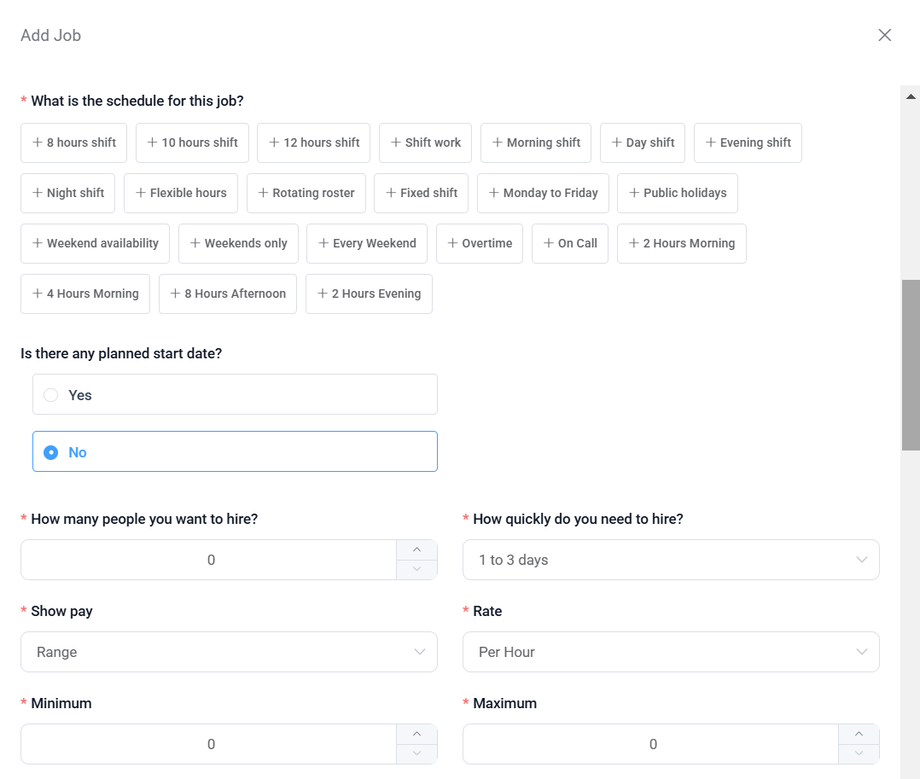Image resolution: width=920 pixels, height=779 pixels.
Task: Click the down arrow on Maximum pay
Action: pyautogui.click(x=859, y=754)
